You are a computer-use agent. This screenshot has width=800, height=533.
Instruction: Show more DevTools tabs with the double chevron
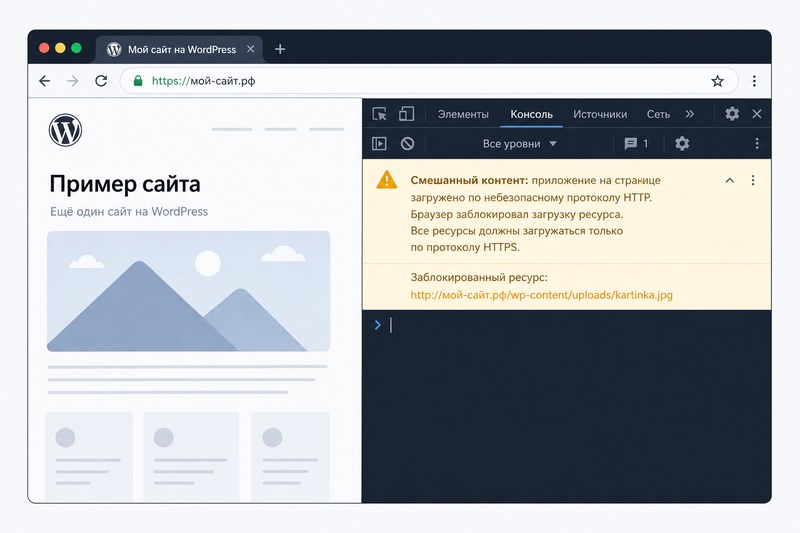click(x=690, y=114)
